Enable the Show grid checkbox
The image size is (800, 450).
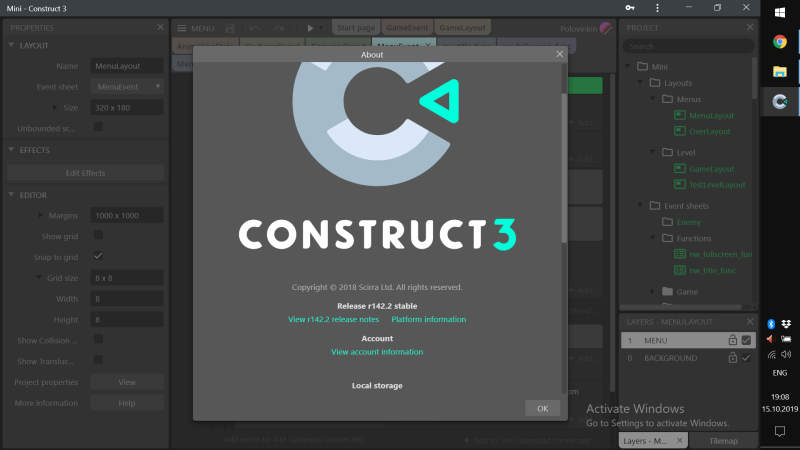pos(98,235)
